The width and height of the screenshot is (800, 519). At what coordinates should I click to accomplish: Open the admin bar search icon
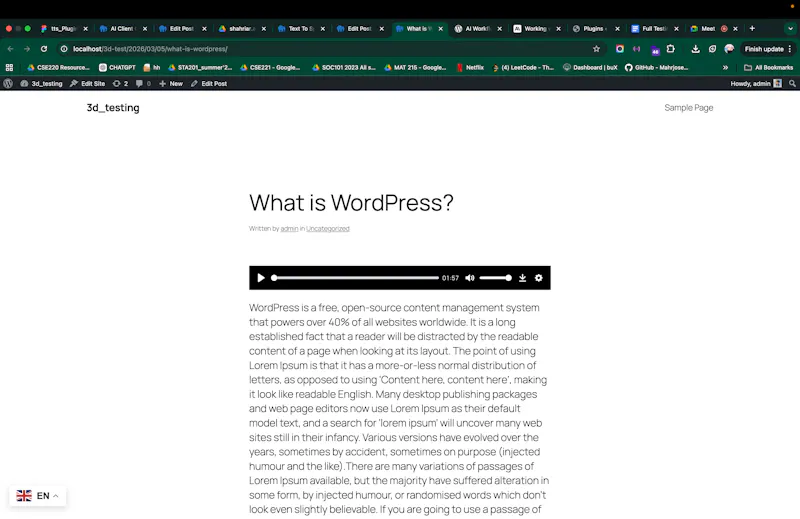coord(792,84)
